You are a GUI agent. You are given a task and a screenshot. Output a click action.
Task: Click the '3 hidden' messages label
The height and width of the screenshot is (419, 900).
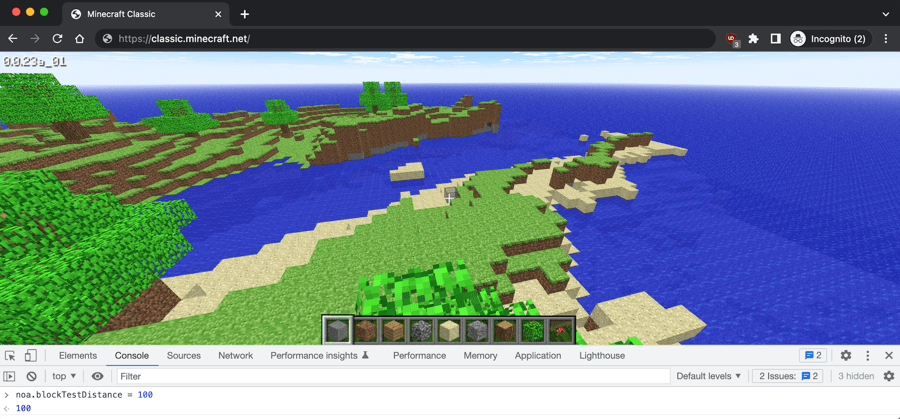[x=856, y=377]
